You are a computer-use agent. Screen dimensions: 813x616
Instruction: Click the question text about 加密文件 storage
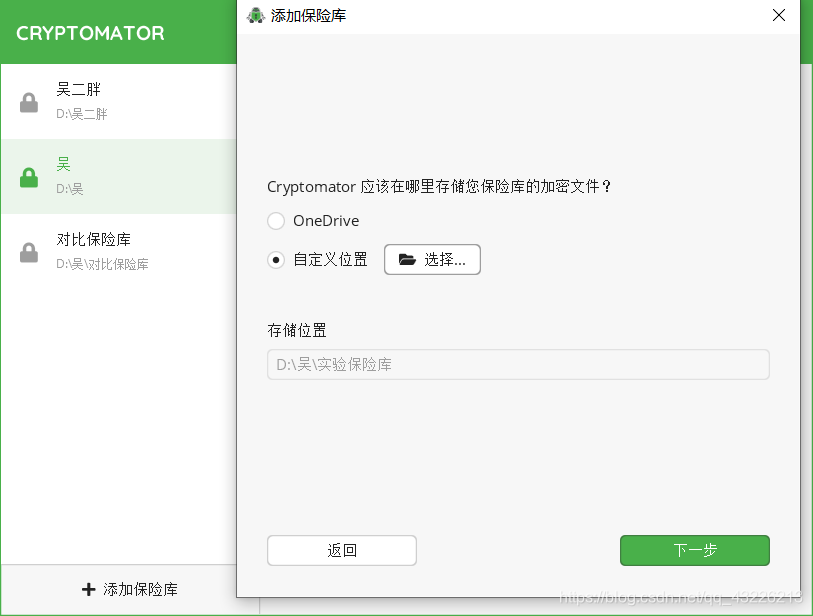pos(439,186)
